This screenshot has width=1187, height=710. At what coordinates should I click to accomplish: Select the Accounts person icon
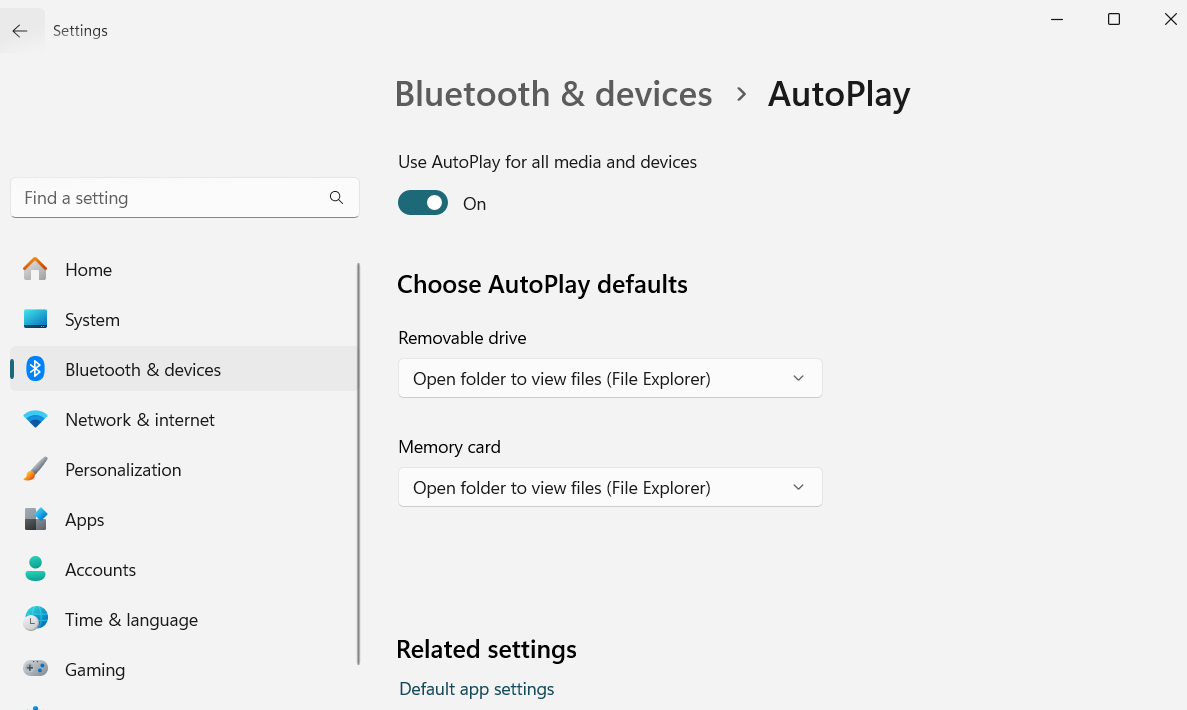(35, 568)
